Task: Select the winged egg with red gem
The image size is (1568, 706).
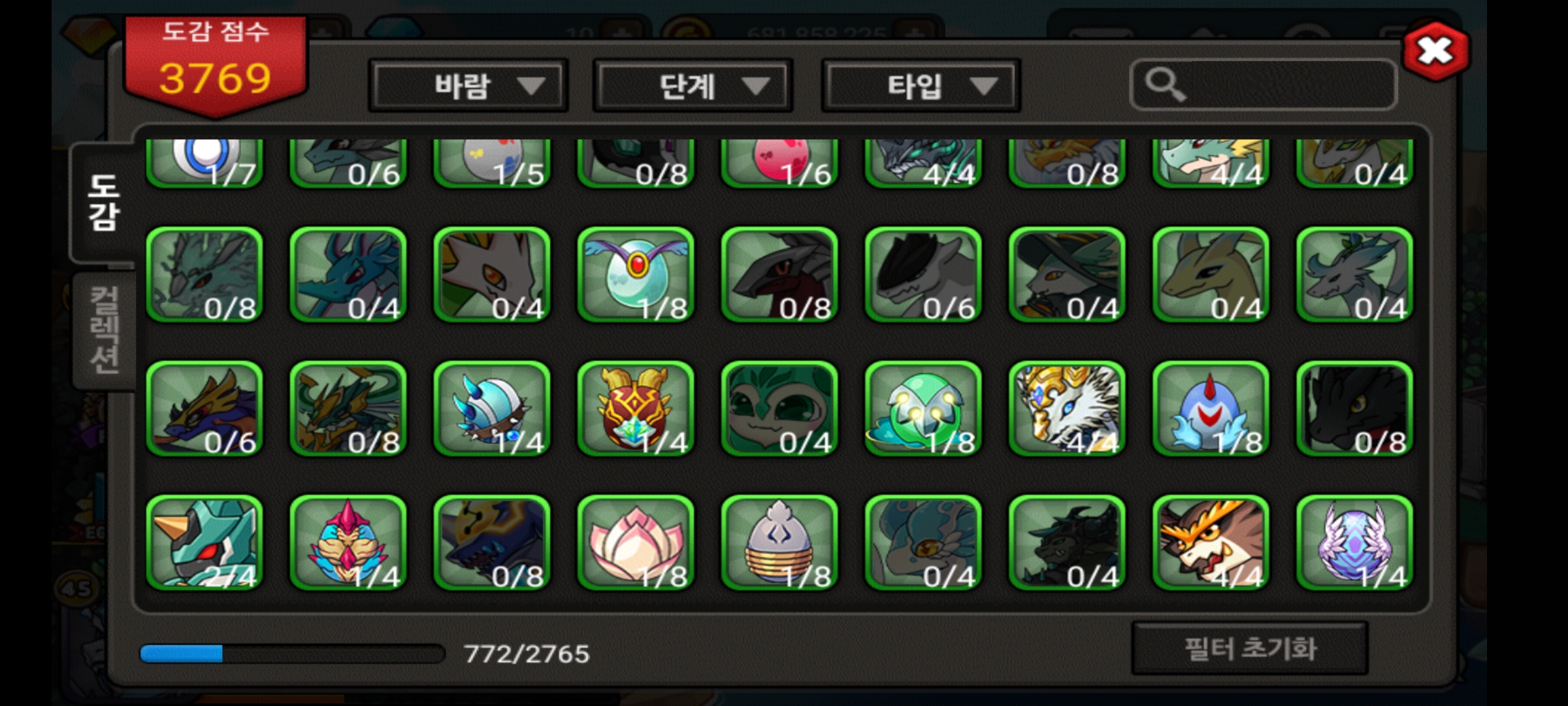Action: 636,275
